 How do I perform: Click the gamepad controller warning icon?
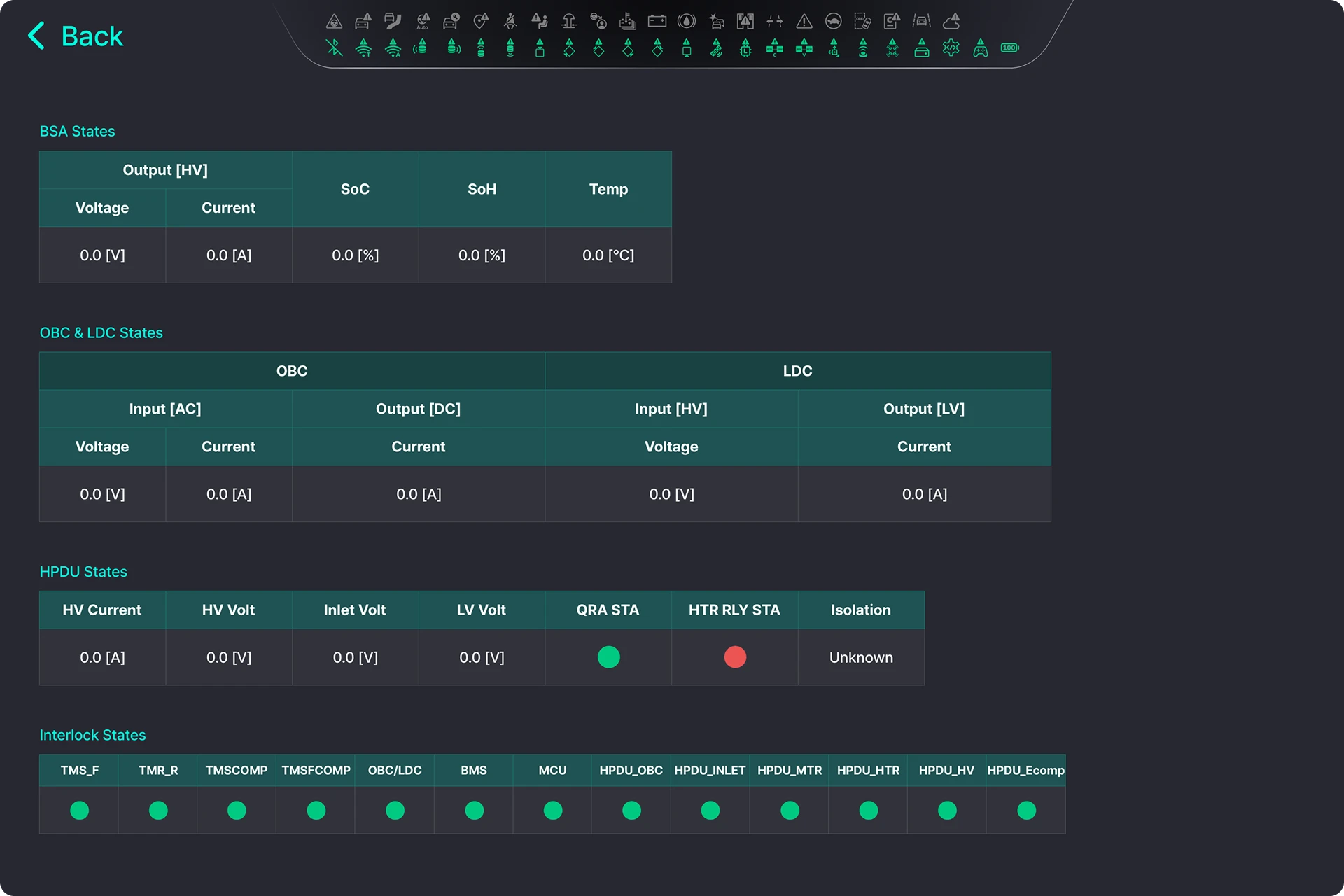click(x=981, y=48)
